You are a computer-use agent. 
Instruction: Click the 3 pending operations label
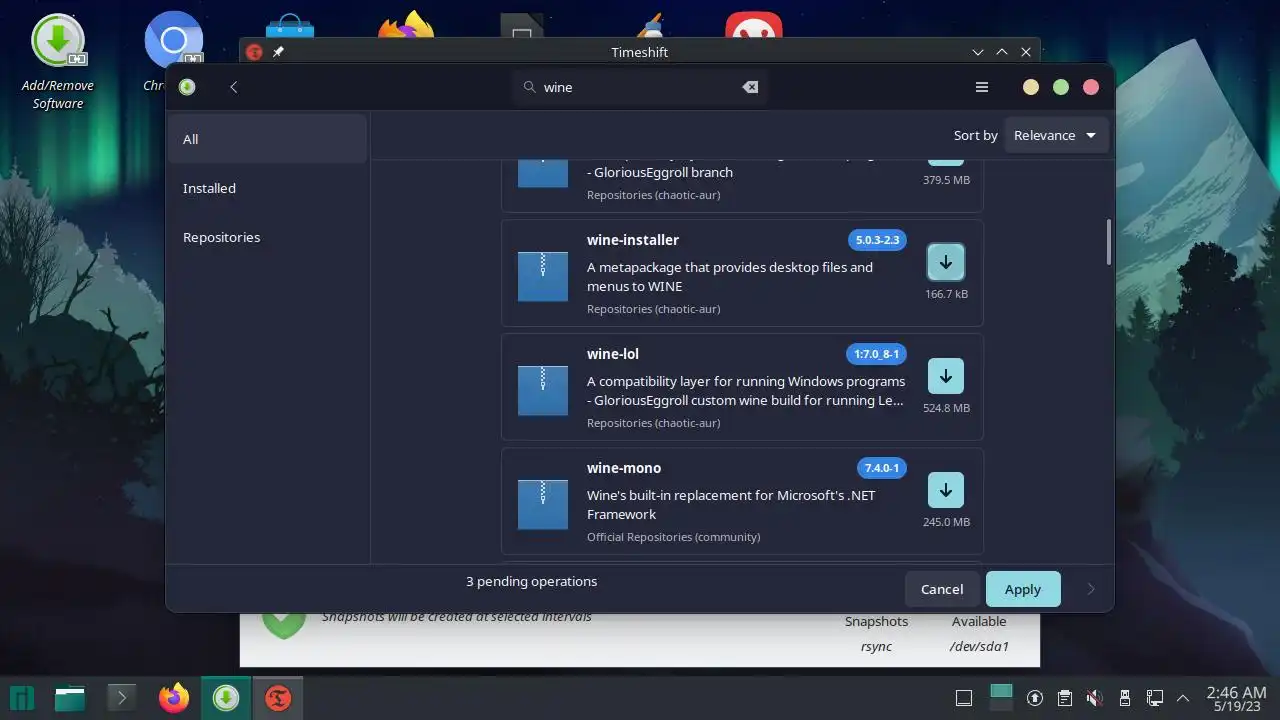531,581
